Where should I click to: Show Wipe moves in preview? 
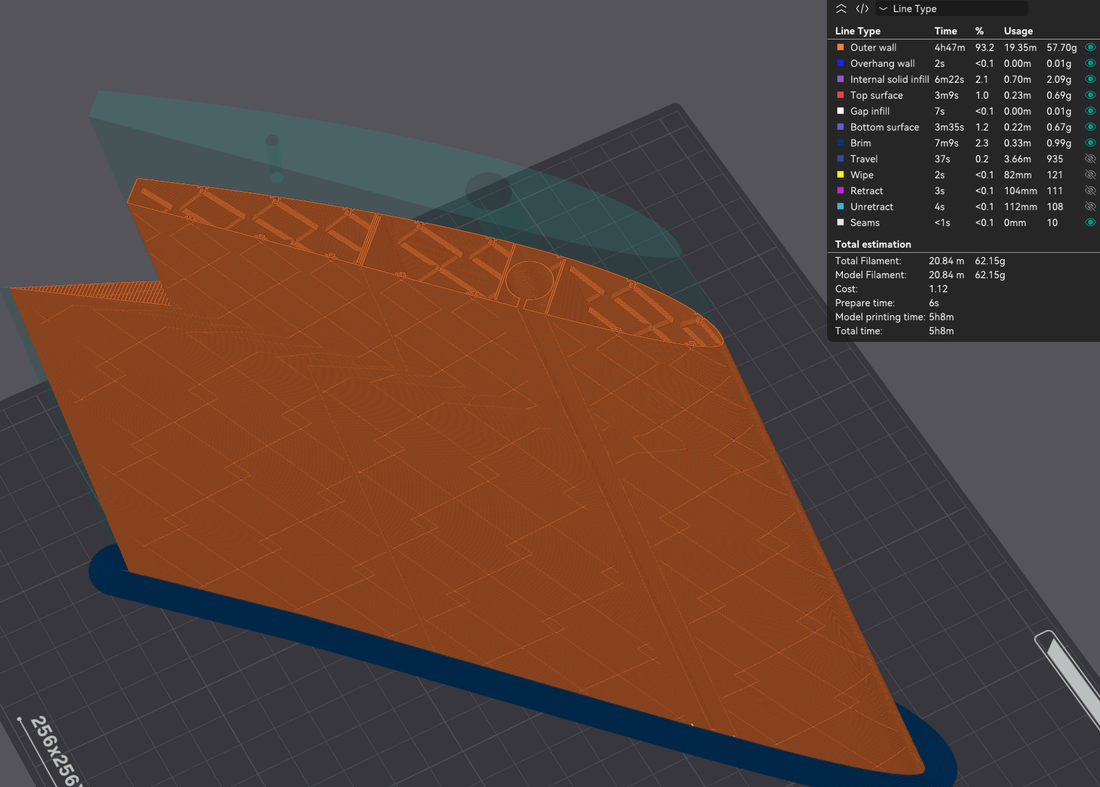(x=1090, y=175)
